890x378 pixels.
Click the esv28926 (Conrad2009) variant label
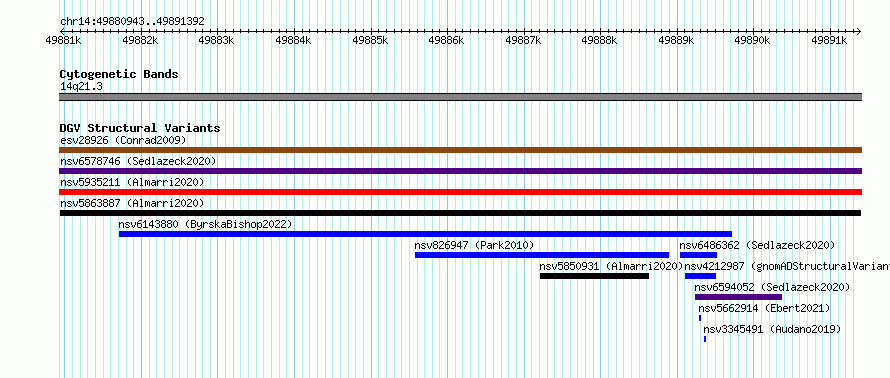(123, 140)
